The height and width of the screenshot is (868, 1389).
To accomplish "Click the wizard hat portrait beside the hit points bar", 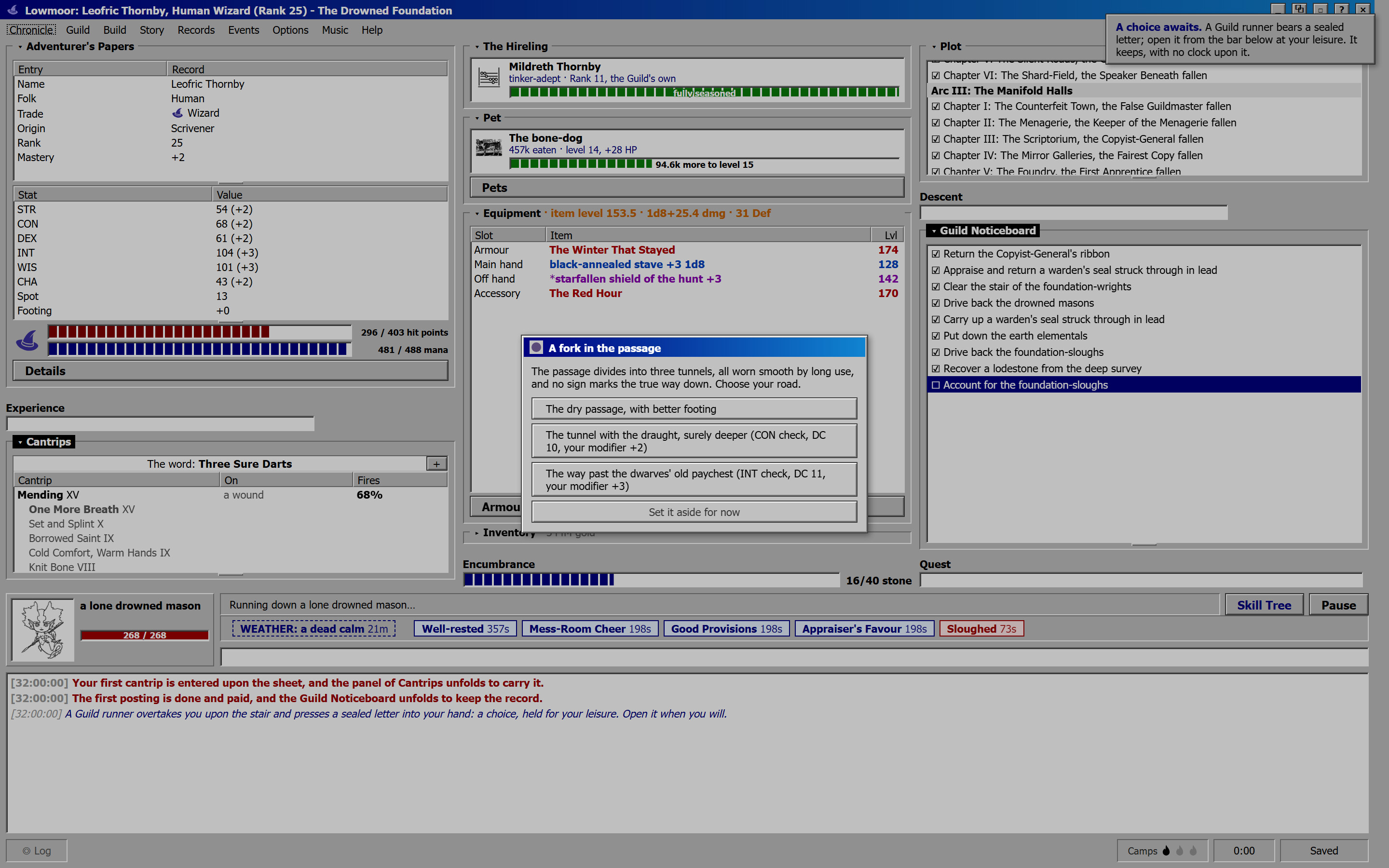I will 27,340.
